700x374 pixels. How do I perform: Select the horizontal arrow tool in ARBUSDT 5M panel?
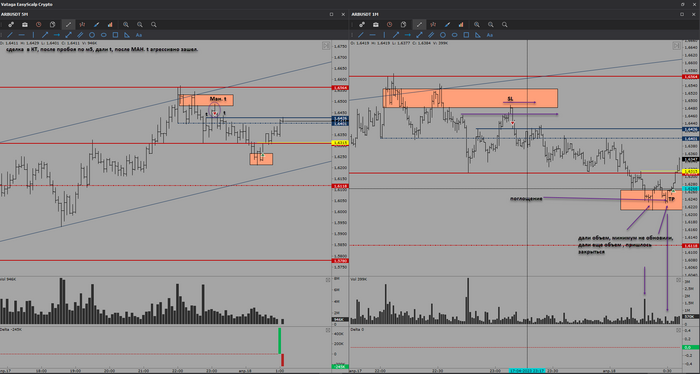pos(57,35)
